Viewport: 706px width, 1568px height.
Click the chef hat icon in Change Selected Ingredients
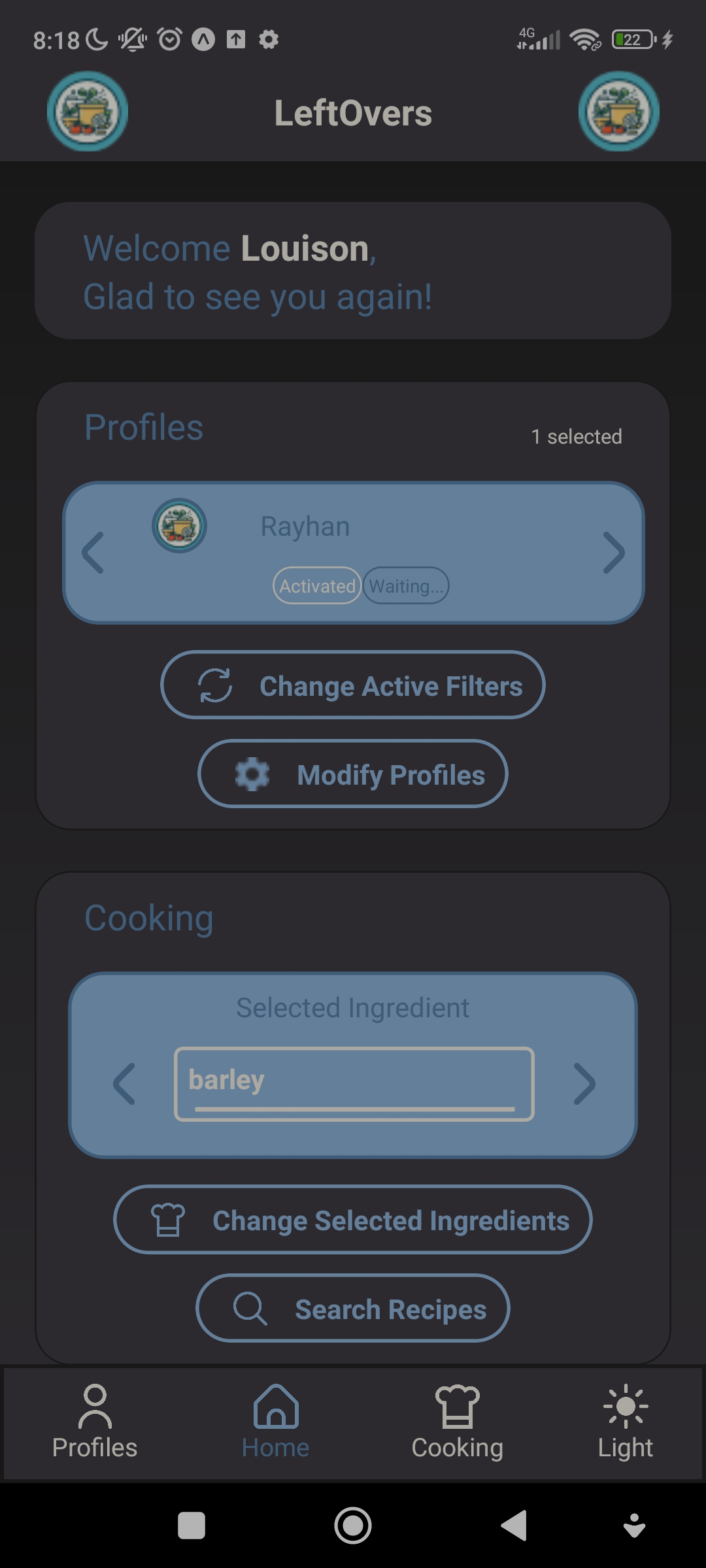pyautogui.click(x=168, y=1220)
